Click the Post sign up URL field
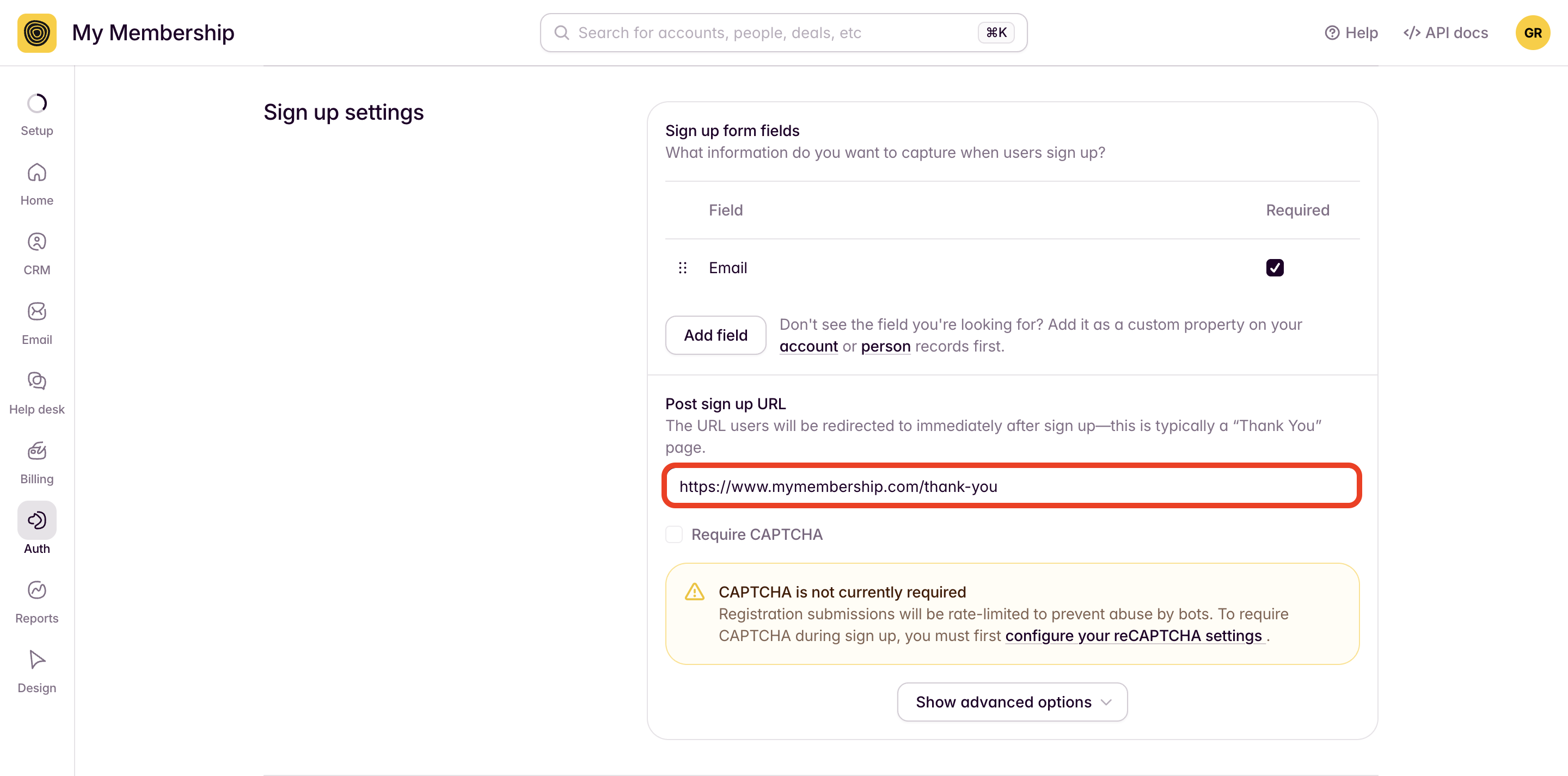Image resolution: width=1568 pixels, height=776 pixels. pyautogui.click(x=1012, y=486)
